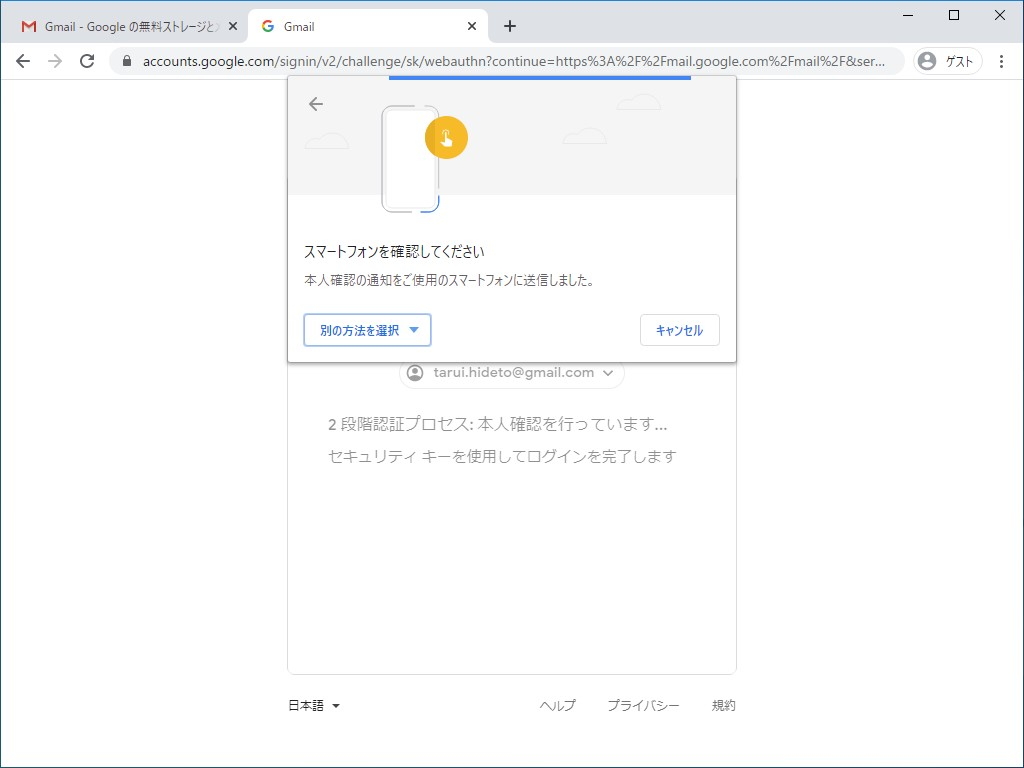Screen dimensions: 1024x768
Task: Click the back arrow in the verification dialog
Action: [x=316, y=104]
